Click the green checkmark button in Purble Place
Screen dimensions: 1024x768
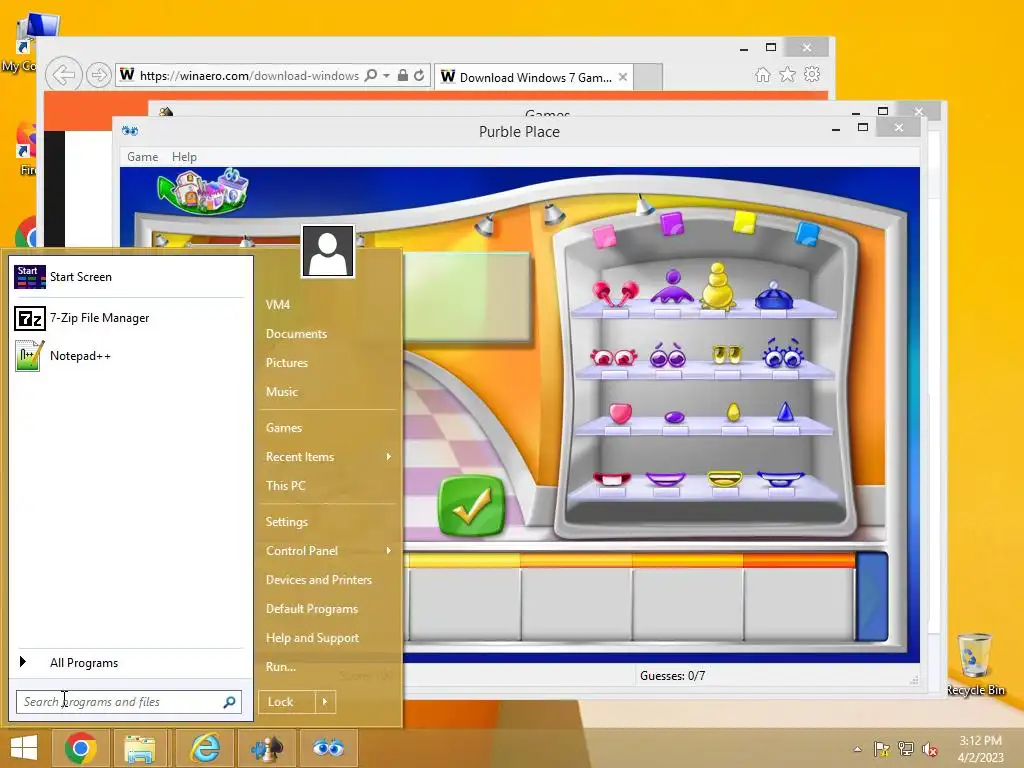472,506
